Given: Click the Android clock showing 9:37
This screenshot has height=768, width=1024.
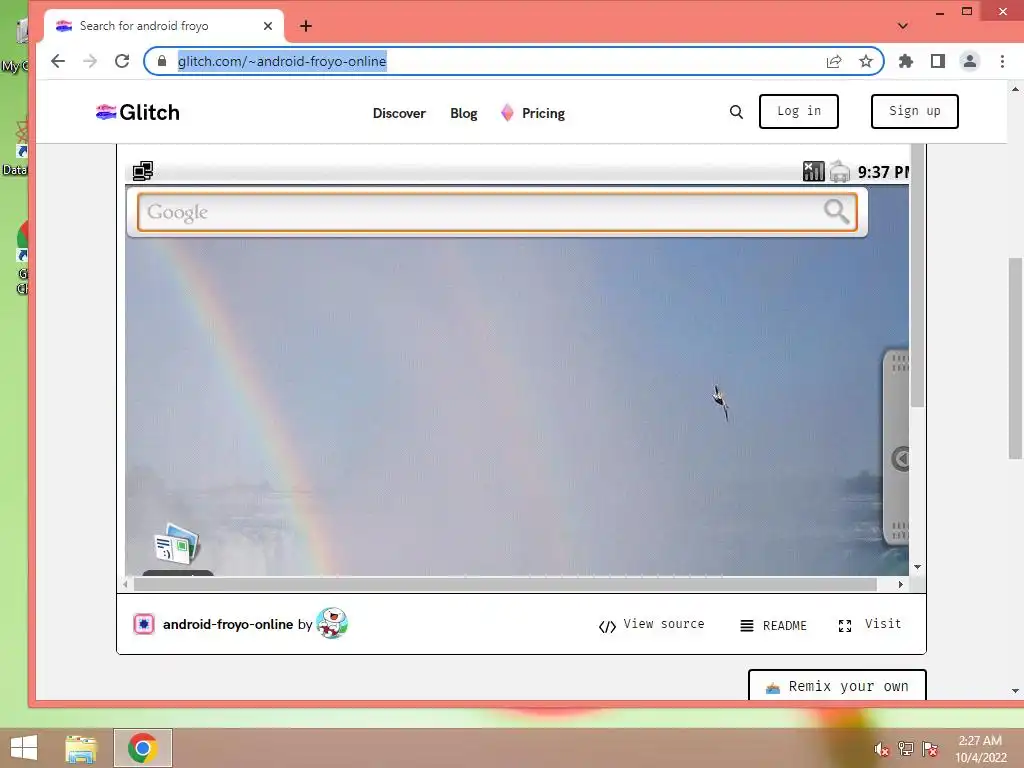Looking at the screenshot, I should [883, 172].
